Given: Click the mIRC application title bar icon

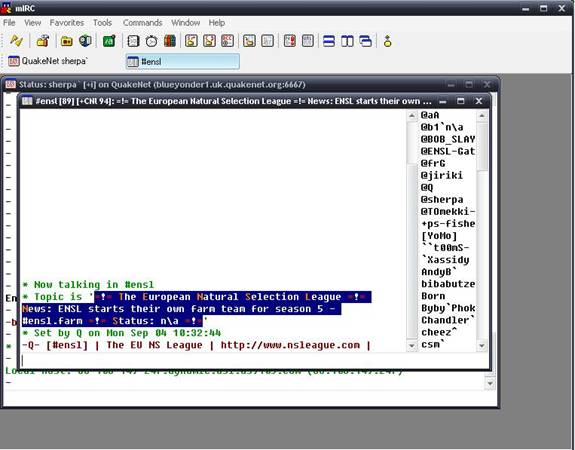Looking at the screenshot, I should [x=6, y=7].
